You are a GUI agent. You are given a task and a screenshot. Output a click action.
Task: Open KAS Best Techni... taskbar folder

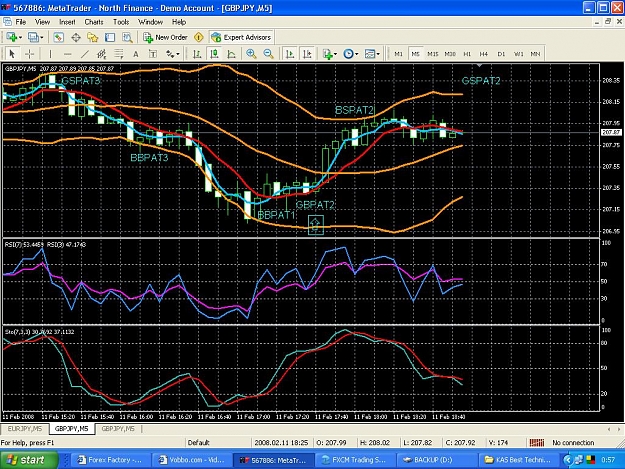point(519,460)
